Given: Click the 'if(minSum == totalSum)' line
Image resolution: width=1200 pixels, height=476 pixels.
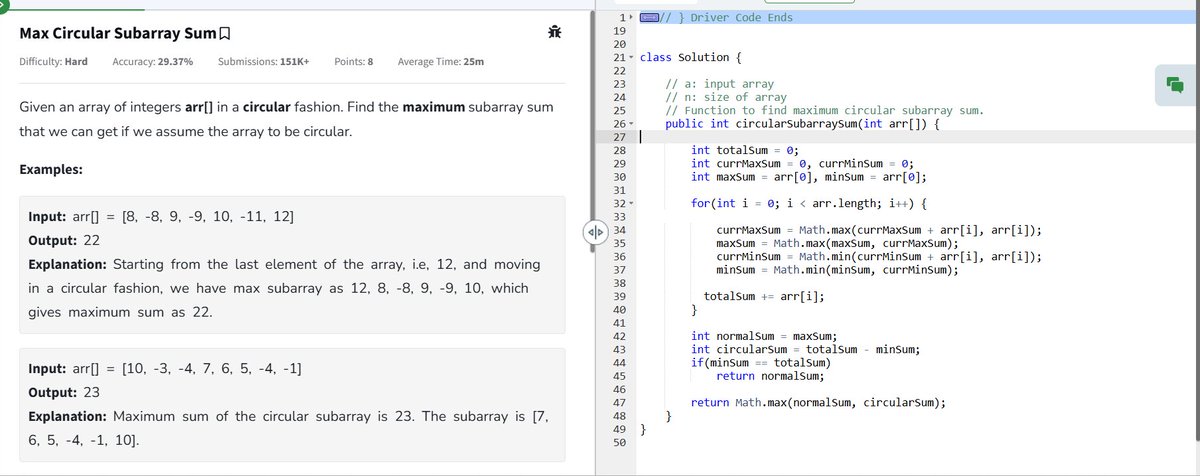Looking at the screenshot, I should (x=761, y=362).
